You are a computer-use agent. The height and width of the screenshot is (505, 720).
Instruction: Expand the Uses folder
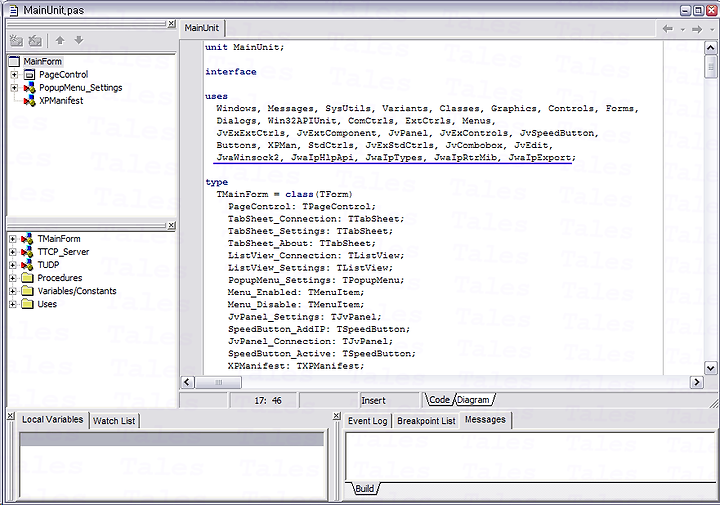13,304
